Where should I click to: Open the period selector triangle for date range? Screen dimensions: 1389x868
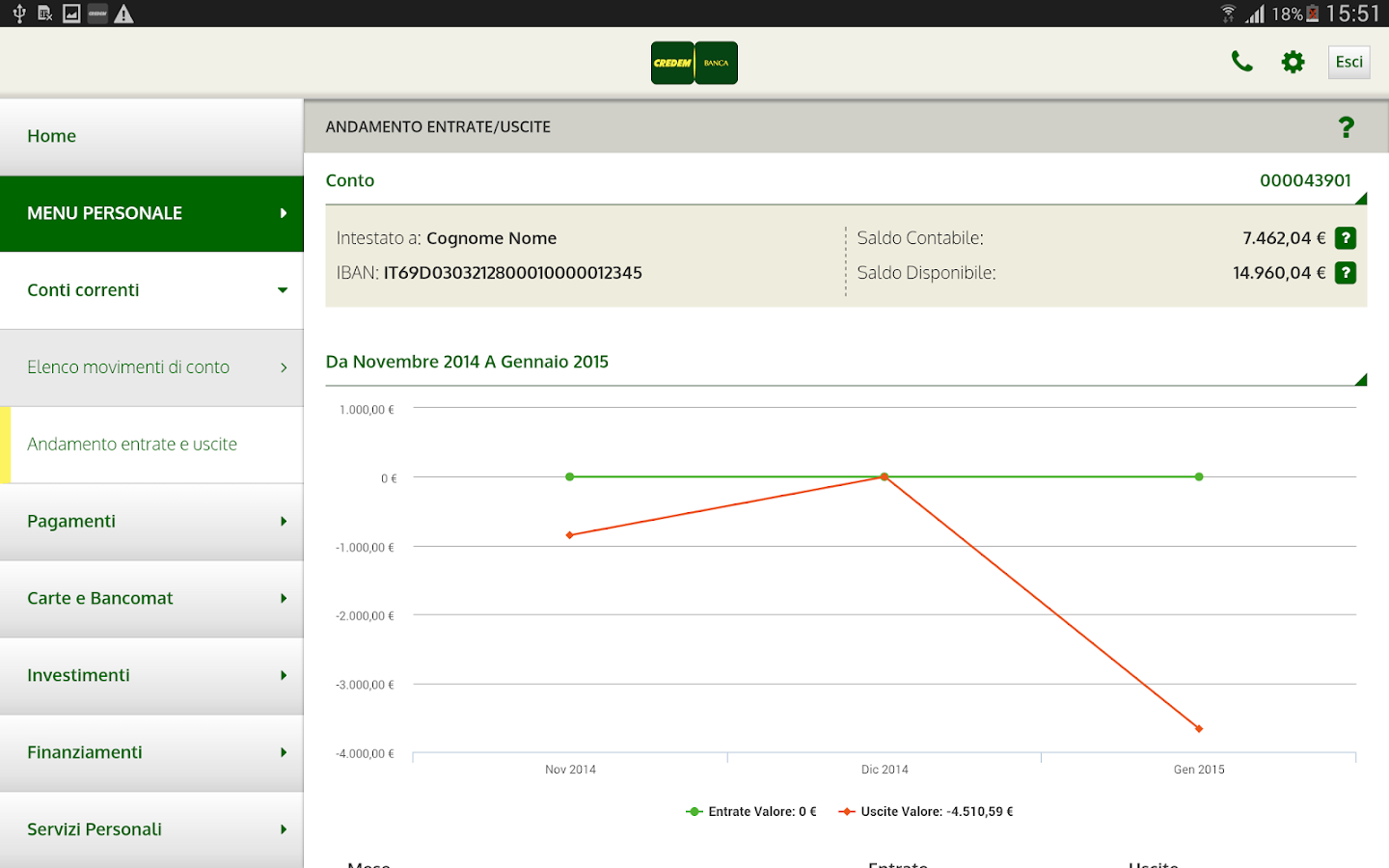1360,380
